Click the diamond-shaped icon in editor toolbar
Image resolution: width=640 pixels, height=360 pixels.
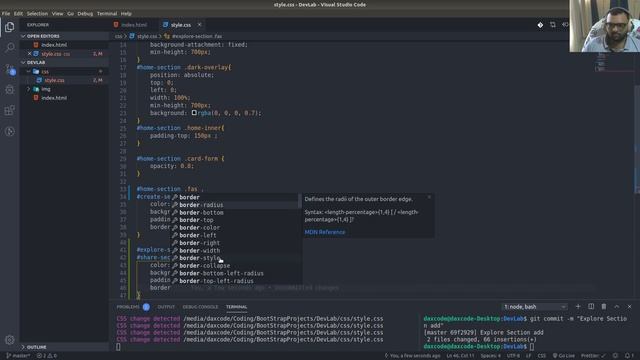coord(540,25)
